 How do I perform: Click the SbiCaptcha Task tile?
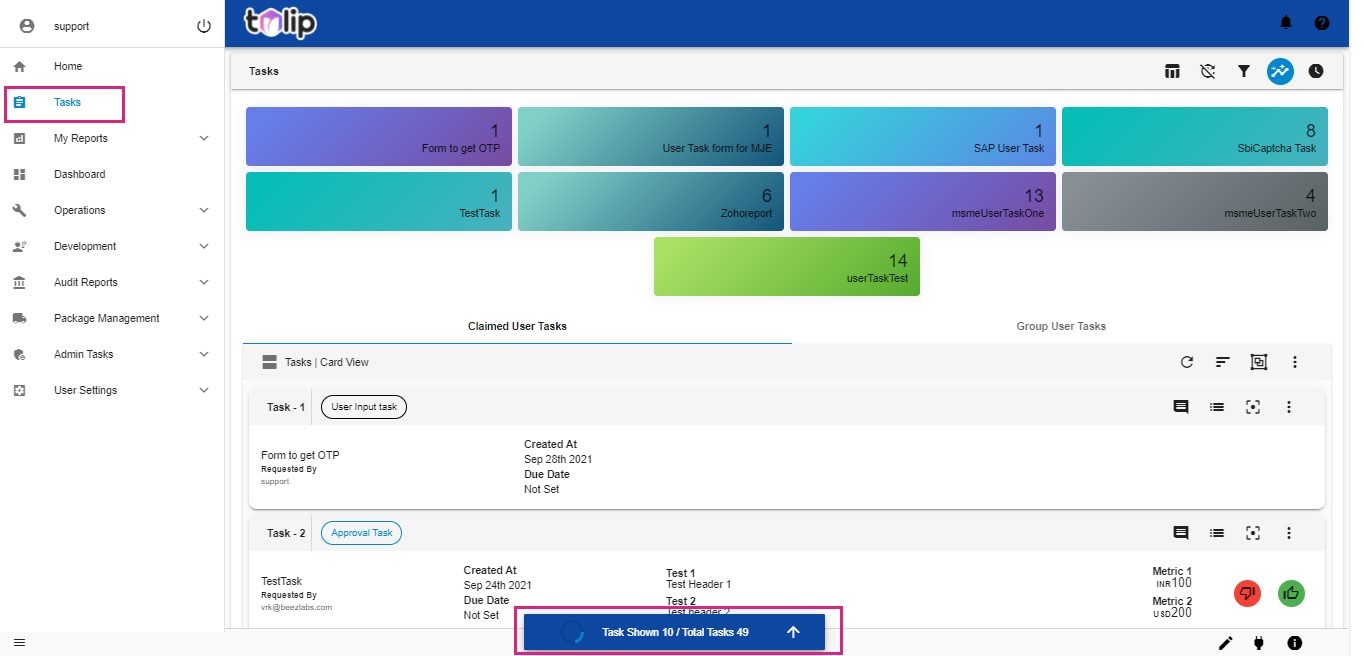pos(1195,136)
